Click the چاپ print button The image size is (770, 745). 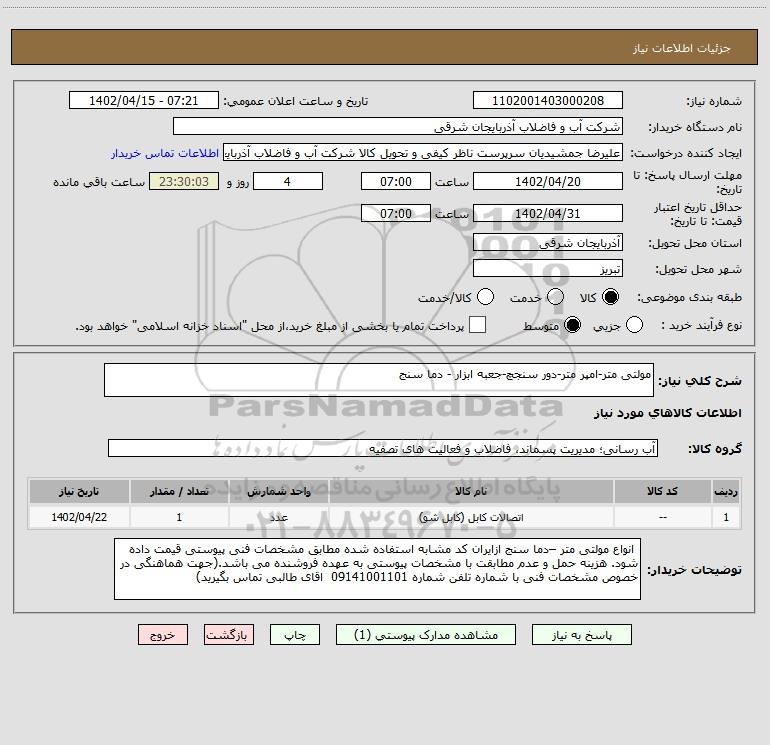coord(295,635)
